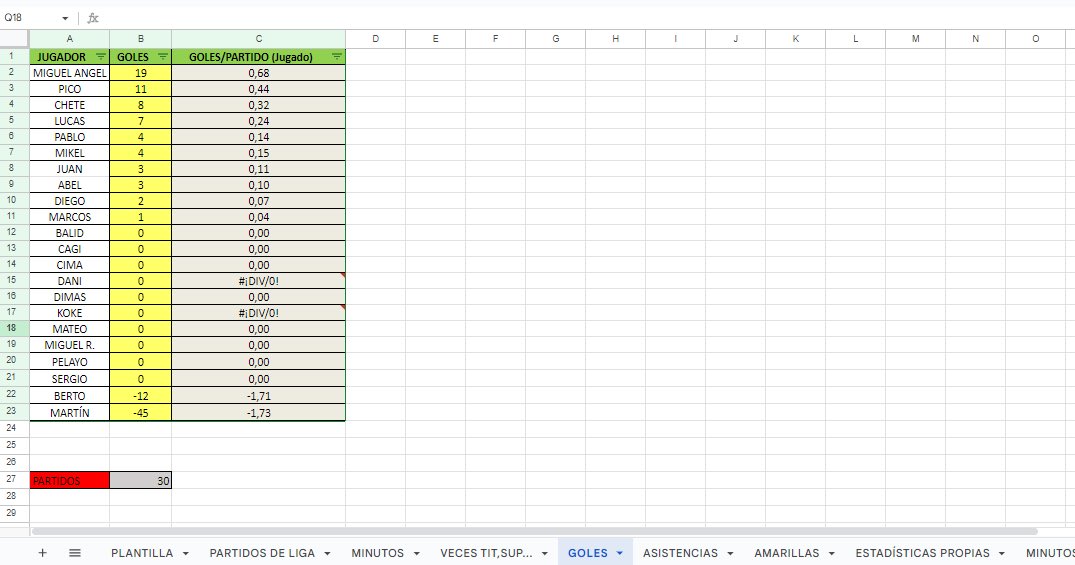The width and height of the screenshot is (1075, 565).
Task: Open the GOLES column filter icon
Action: tap(162, 56)
